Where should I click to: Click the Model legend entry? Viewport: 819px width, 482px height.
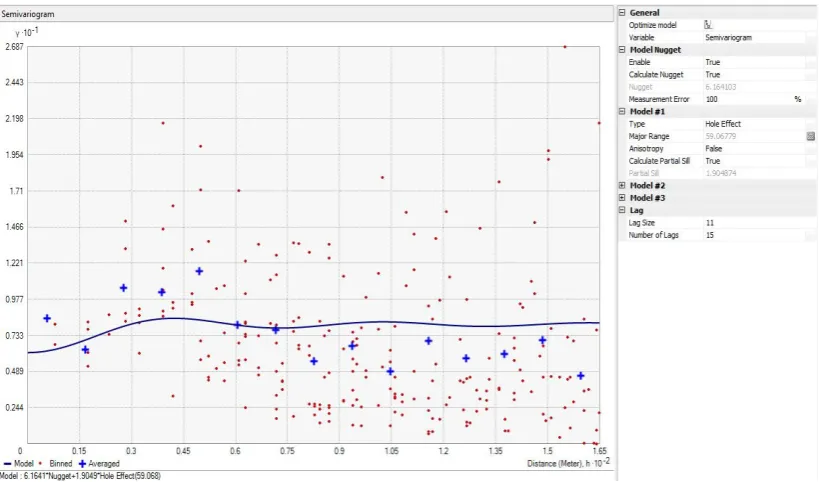(x=19, y=464)
